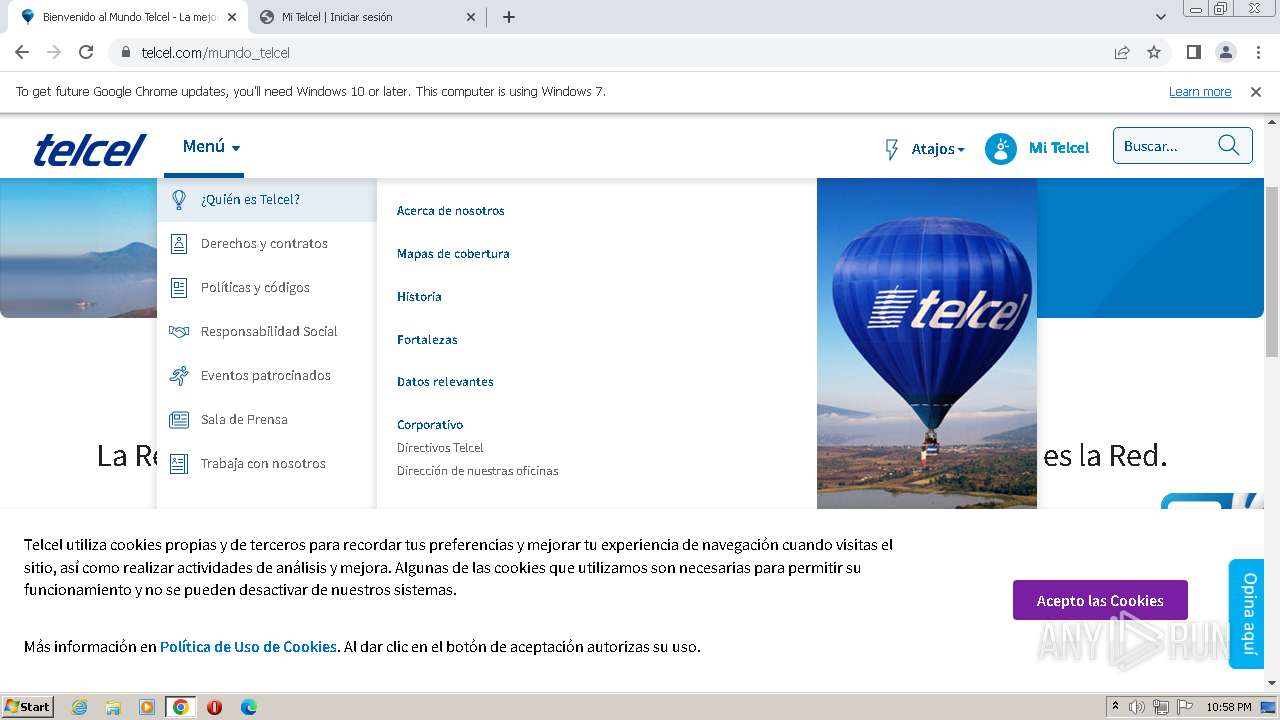Click the page vertical scrollbar
This screenshot has height=720, width=1280.
pyautogui.click(x=1272, y=270)
